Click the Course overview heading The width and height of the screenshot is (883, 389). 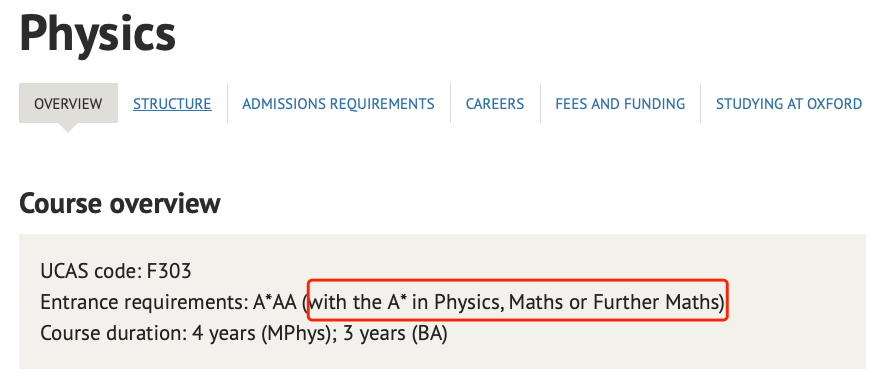[x=119, y=203]
